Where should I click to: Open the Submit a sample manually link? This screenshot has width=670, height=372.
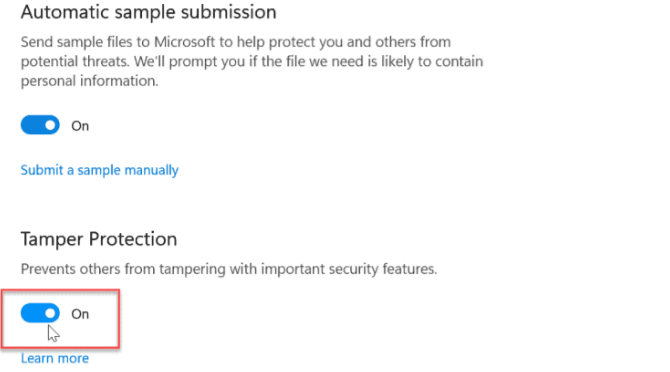point(100,170)
